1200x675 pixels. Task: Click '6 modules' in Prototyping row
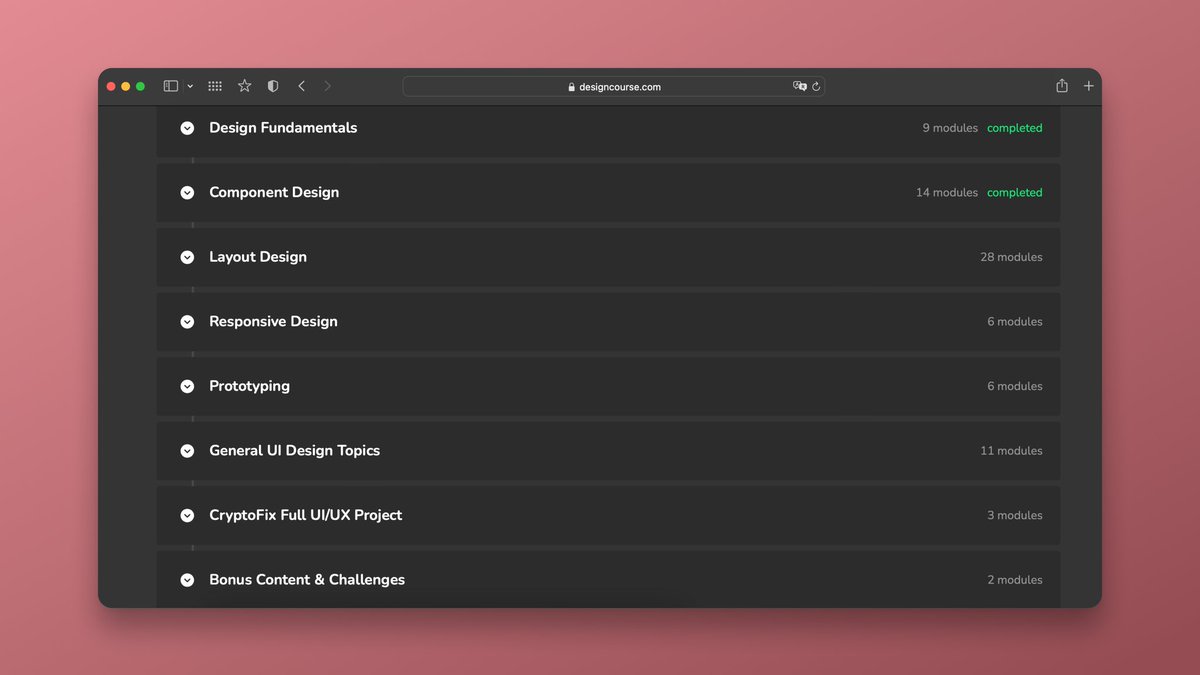coord(1015,386)
